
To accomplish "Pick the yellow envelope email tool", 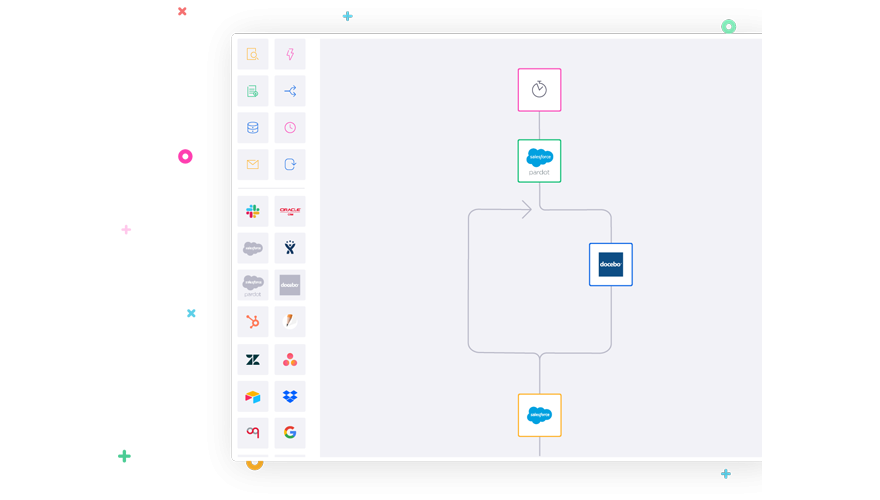I will coord(253,164).
